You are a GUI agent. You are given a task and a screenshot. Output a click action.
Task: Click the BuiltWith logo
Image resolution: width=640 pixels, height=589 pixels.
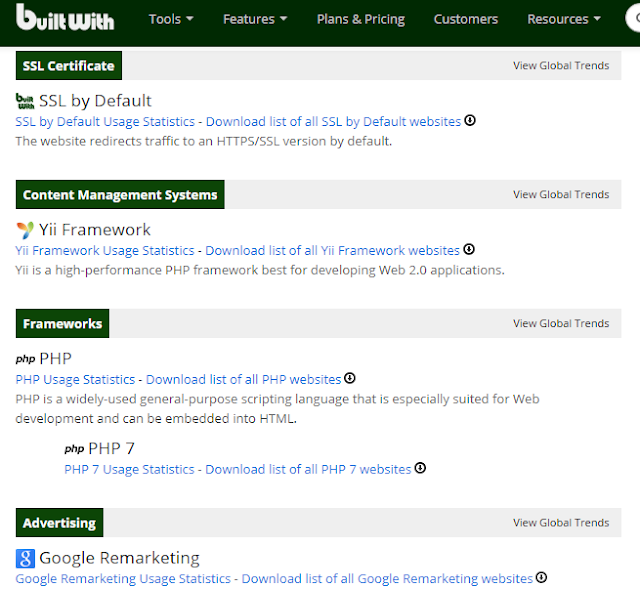coord(65,18)
